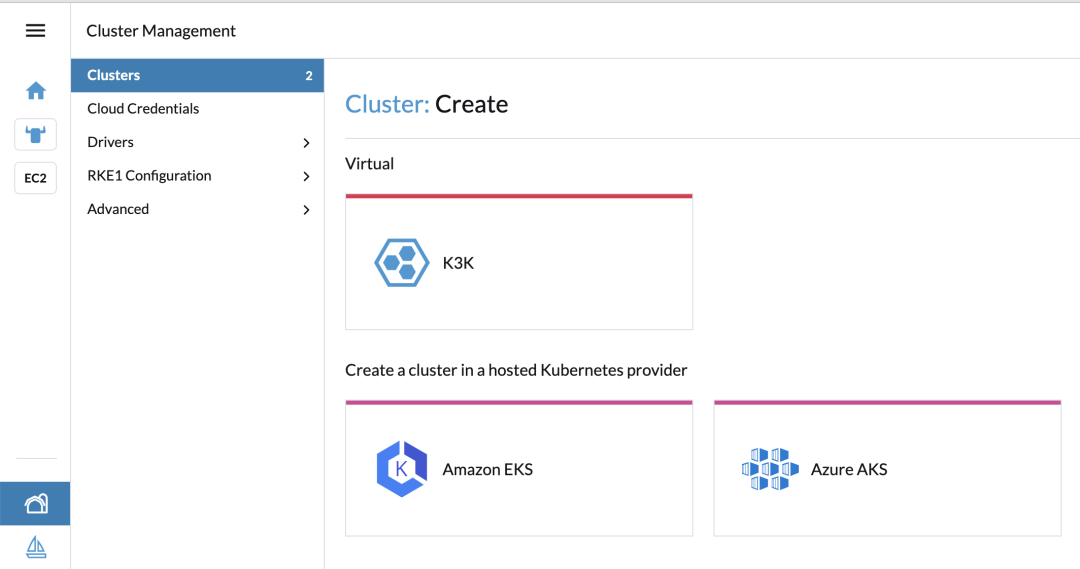The image size is (1080, 569).
Task: Click the K3K hexagon logo
Action: point(402,262)
